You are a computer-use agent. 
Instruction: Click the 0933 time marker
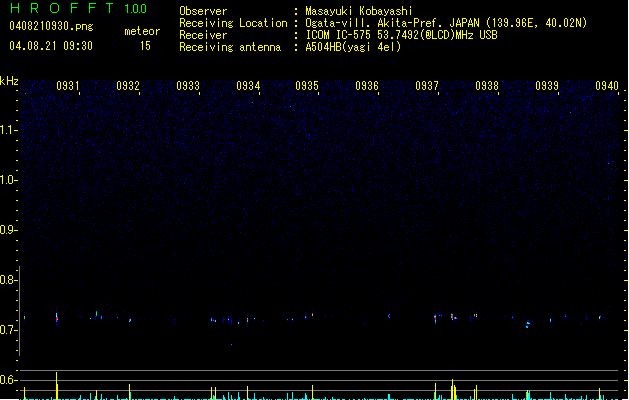coord(188,86)
